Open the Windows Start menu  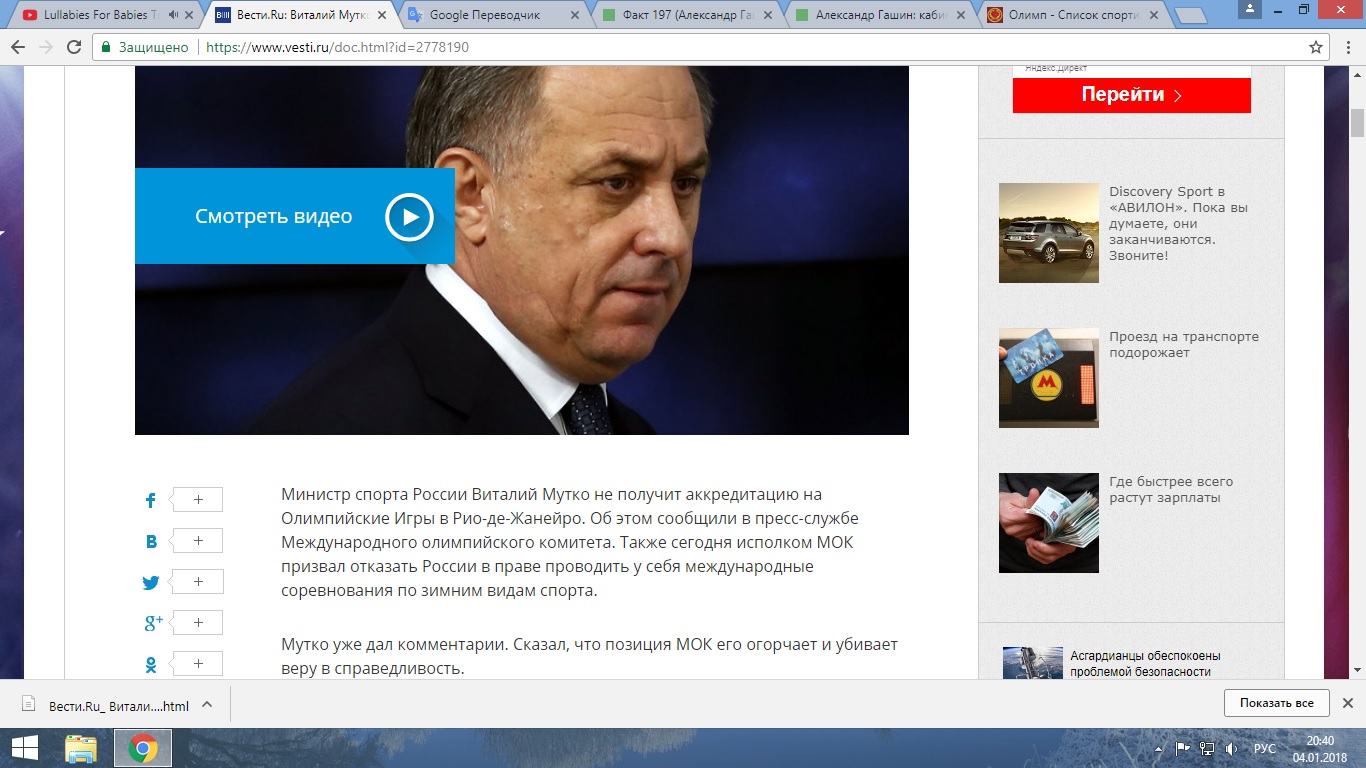[24, 748]
